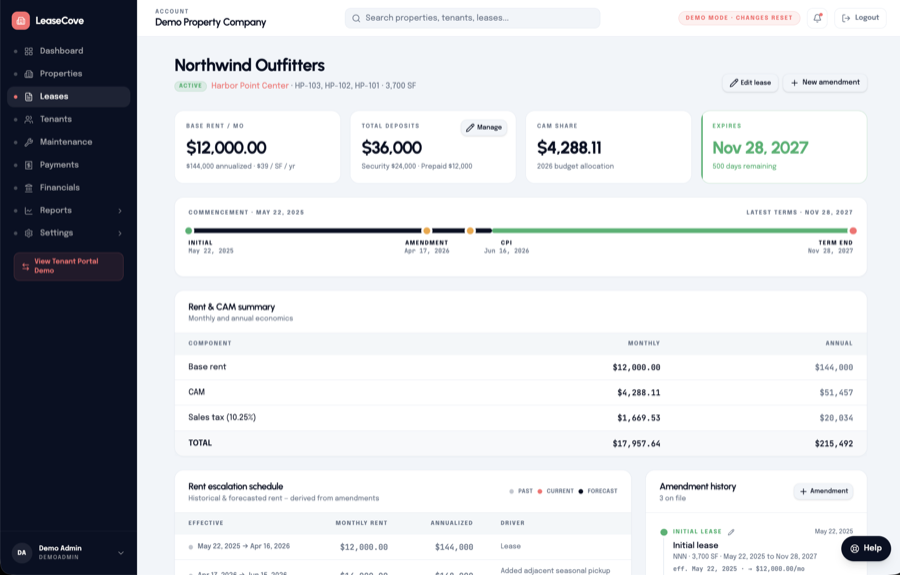Viewport: 900px width, 575px height.
Task: Click the Leases document icon
Action: (x=29, y=96)
